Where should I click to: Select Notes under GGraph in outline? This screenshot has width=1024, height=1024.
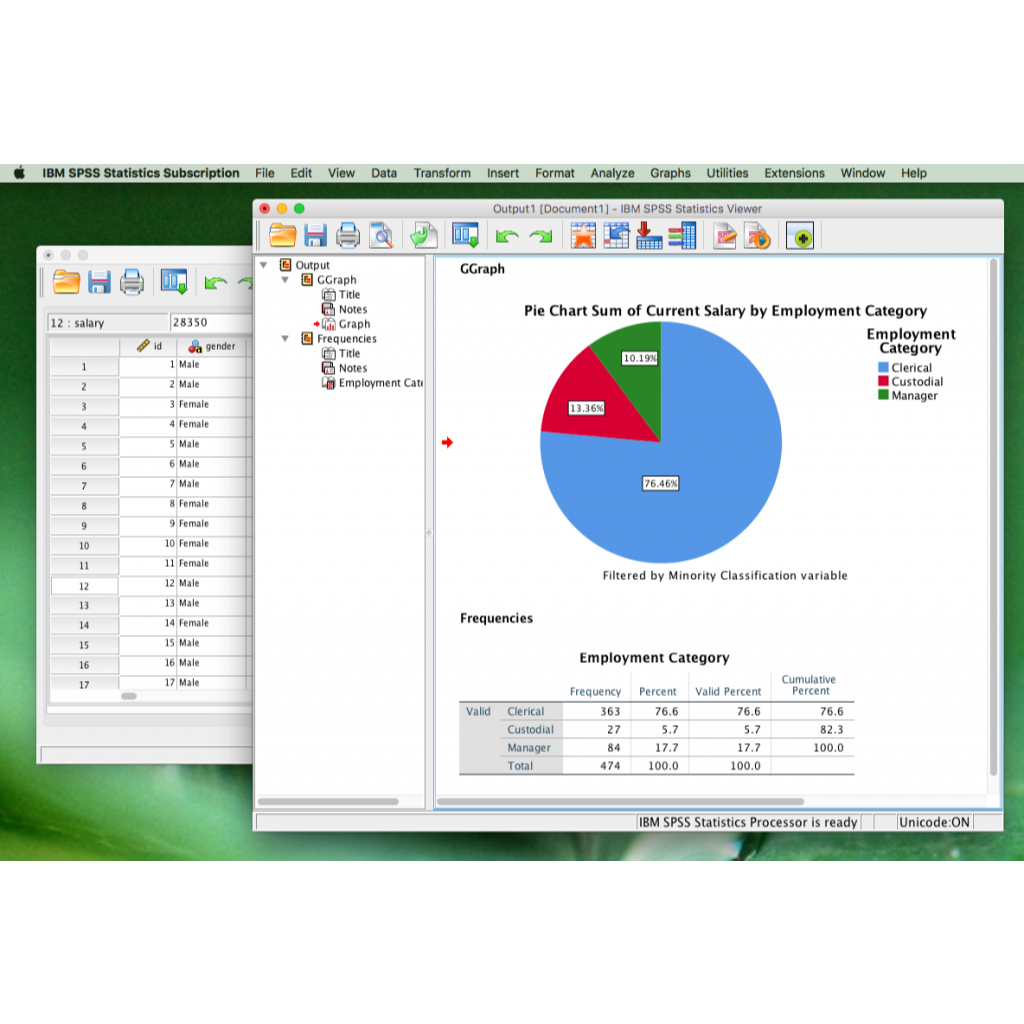coord(352,309)
